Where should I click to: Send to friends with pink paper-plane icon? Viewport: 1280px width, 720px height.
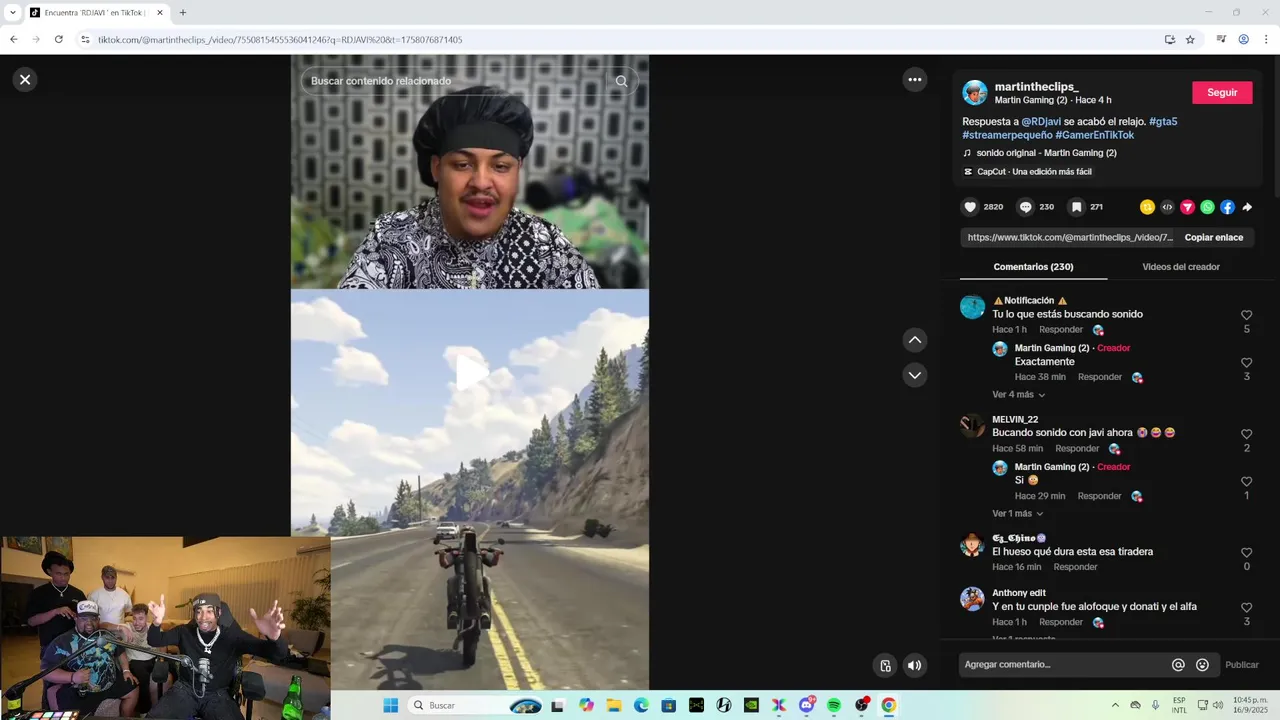coord(1187,207)
